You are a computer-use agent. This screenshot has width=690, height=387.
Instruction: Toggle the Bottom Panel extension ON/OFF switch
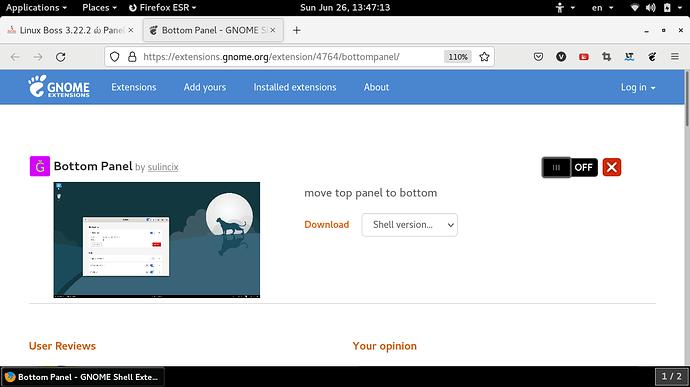(x=569, y=167)
